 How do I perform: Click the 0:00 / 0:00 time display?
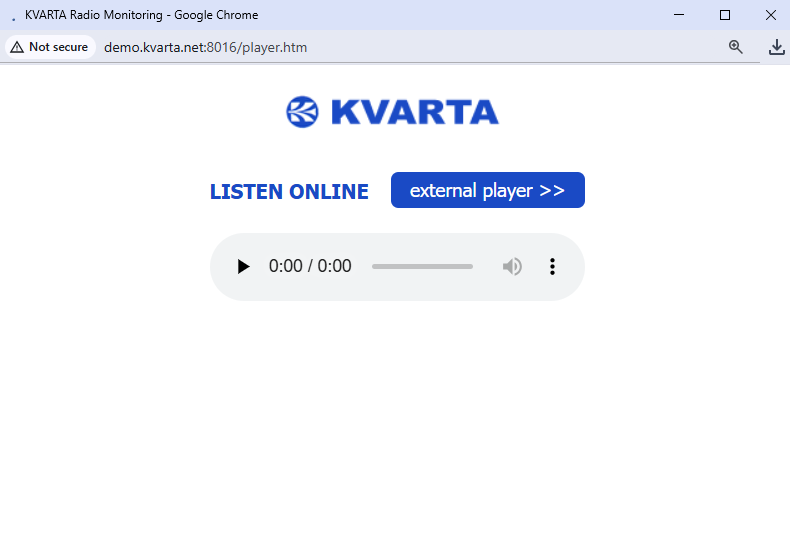pos(310,266)
